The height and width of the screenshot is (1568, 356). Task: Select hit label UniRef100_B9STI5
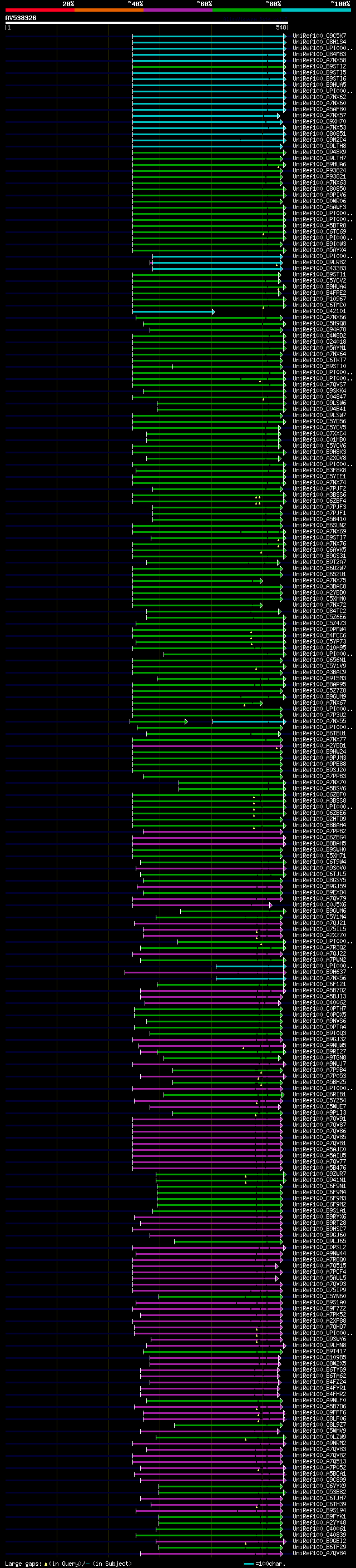(319, 72)
